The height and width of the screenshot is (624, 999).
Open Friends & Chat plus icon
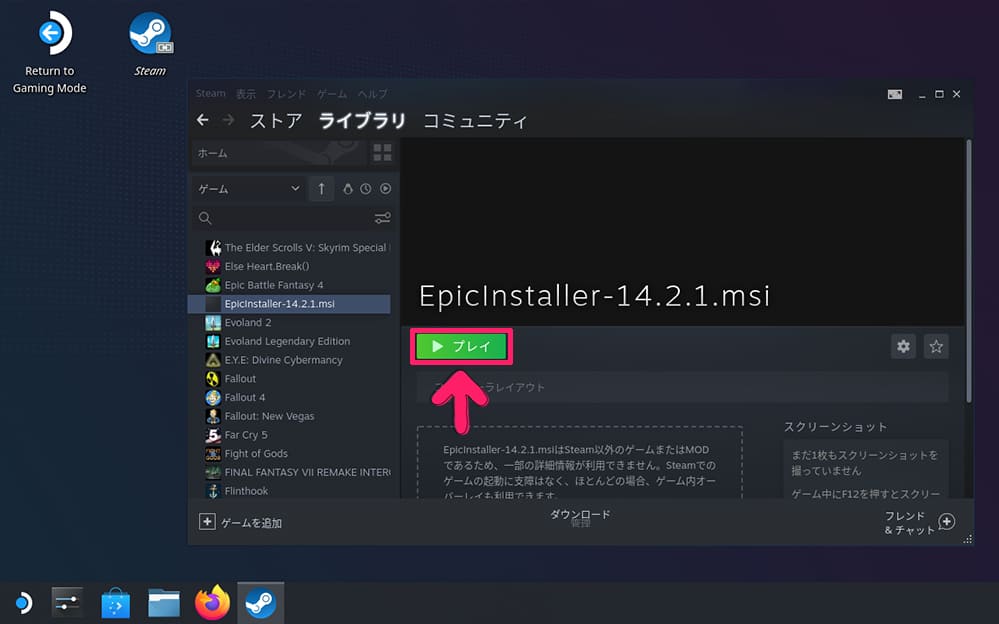947,521
